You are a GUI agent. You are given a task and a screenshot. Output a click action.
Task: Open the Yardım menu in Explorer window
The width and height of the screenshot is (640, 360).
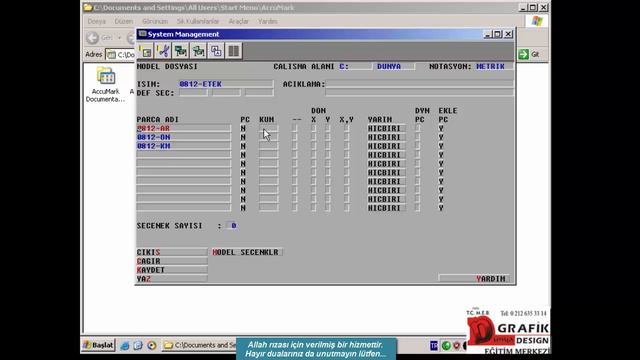pos(267,21)
